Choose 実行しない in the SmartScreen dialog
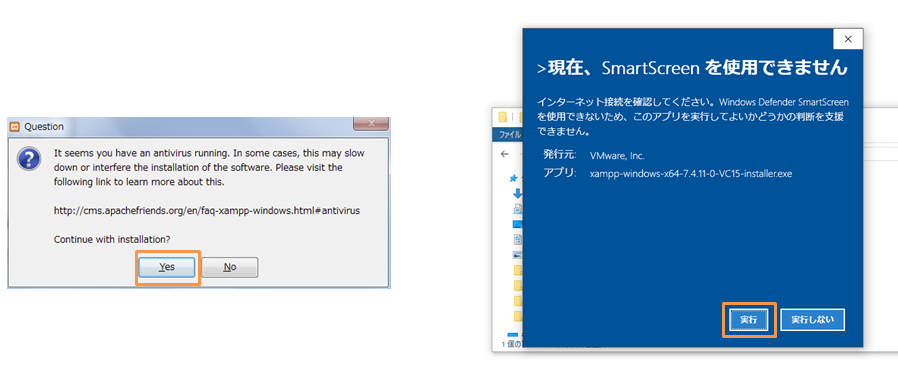This screenshot has width=898, height=381. click(813, 320)
